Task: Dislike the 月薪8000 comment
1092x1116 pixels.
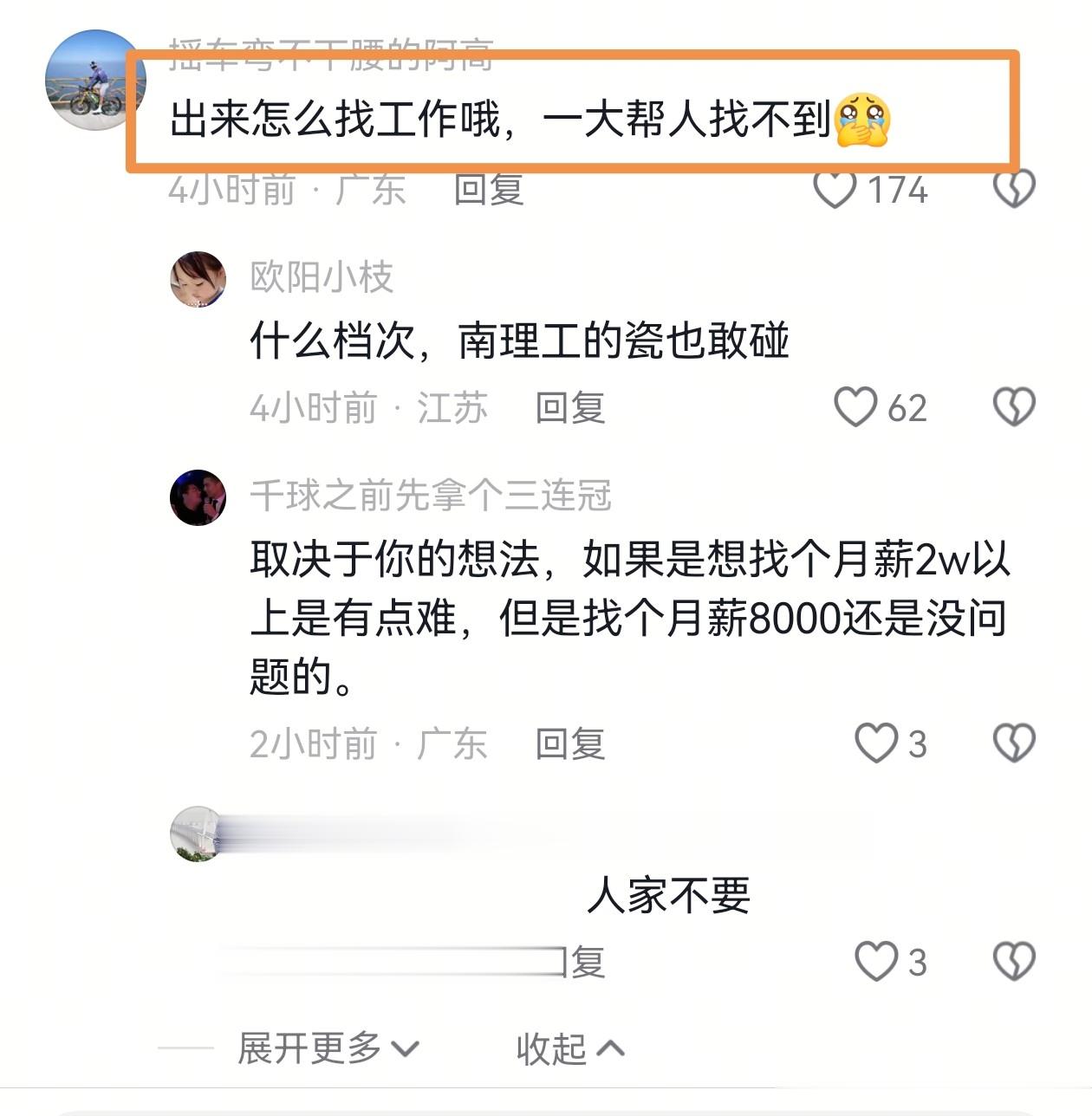Action: tap(1014, 743)
